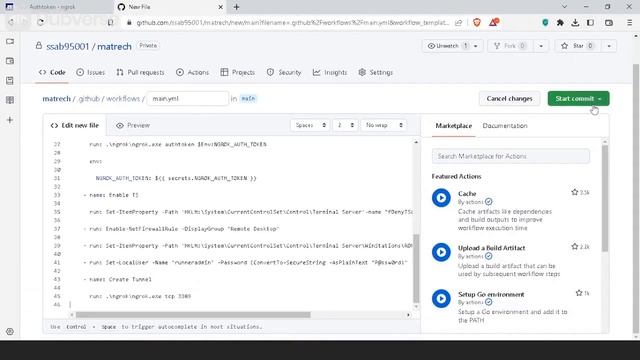
Task: Open the repository Settings tab
Action: coord(376,72)
